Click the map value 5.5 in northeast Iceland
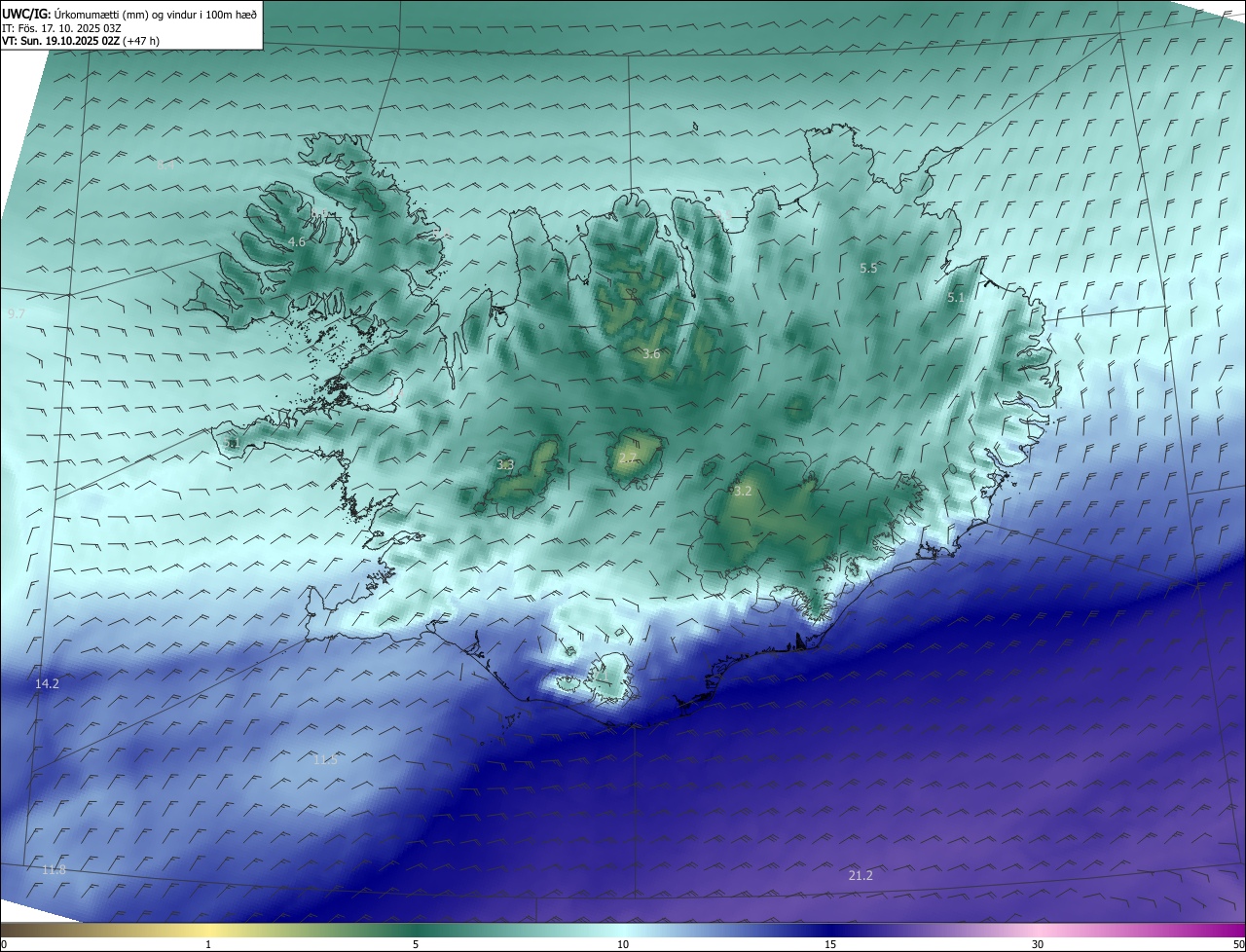Screen dimensions: 1246x952 [x=868, y=268]
